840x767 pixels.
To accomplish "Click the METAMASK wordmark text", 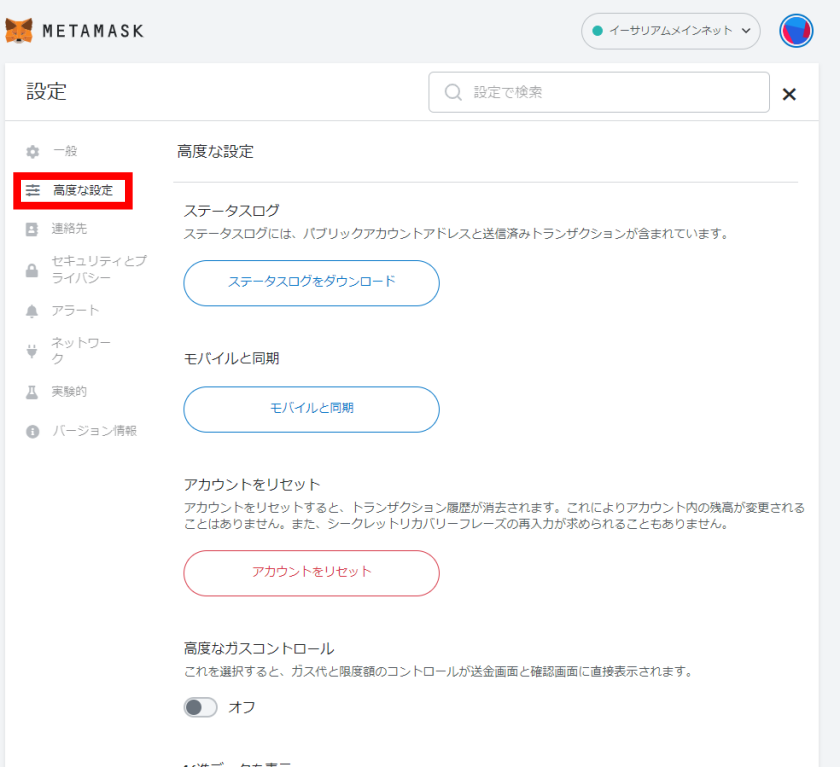I will [x=93, y=31].
